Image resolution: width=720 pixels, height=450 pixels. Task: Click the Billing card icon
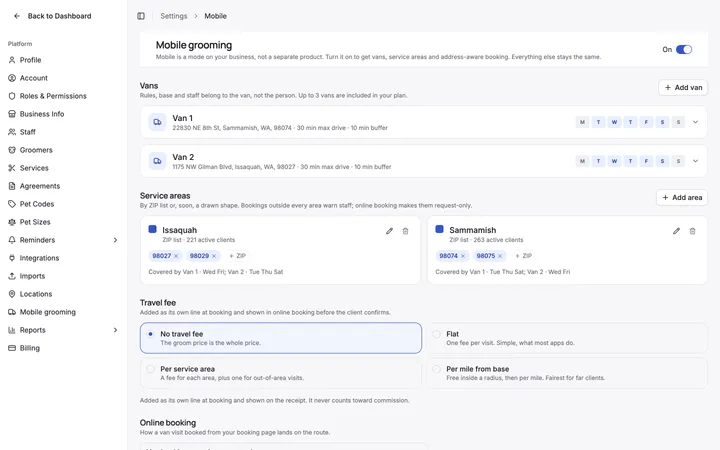click(12, 348)
